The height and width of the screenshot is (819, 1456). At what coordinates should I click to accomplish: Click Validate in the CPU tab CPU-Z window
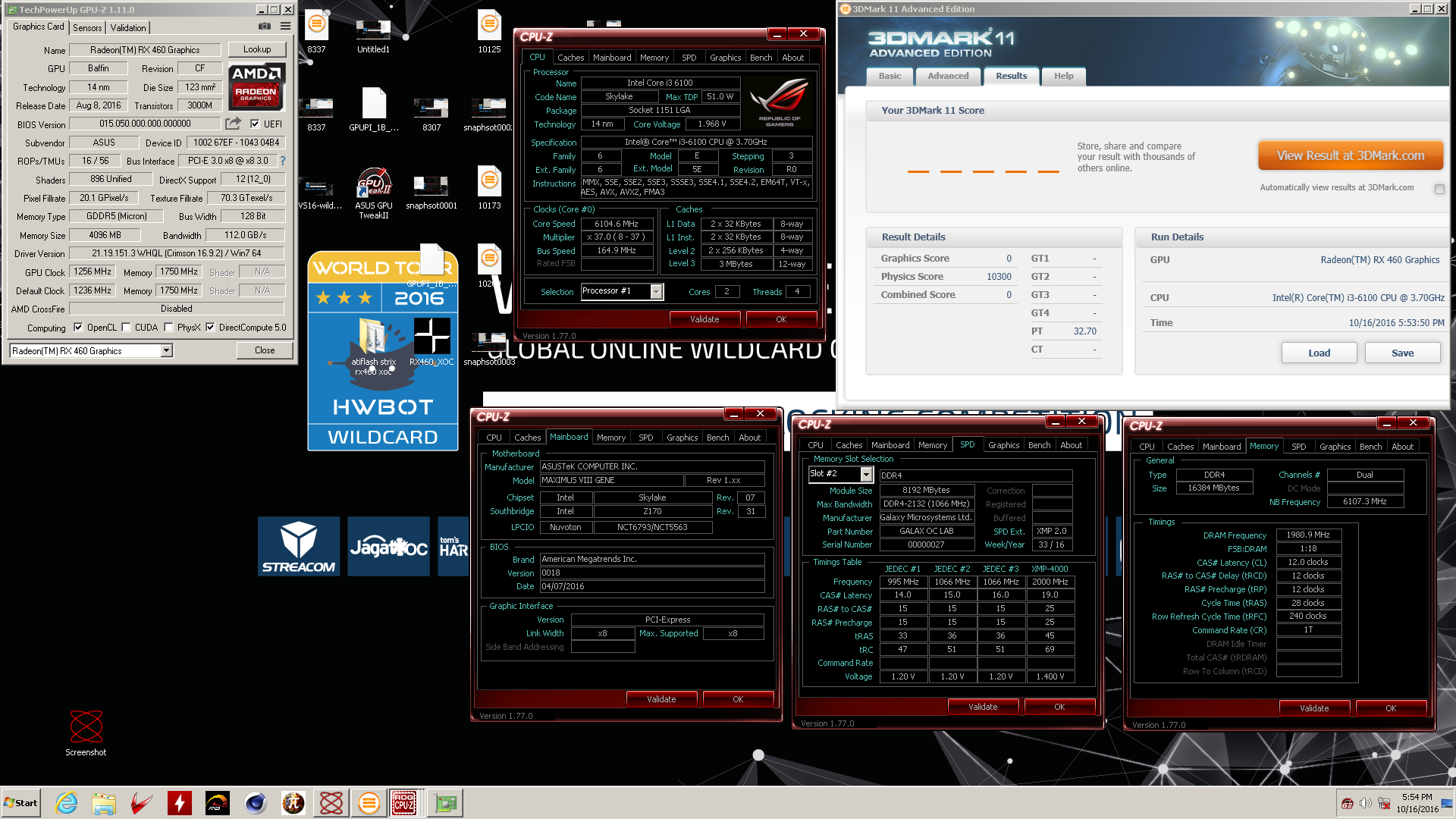click(704, 319)
